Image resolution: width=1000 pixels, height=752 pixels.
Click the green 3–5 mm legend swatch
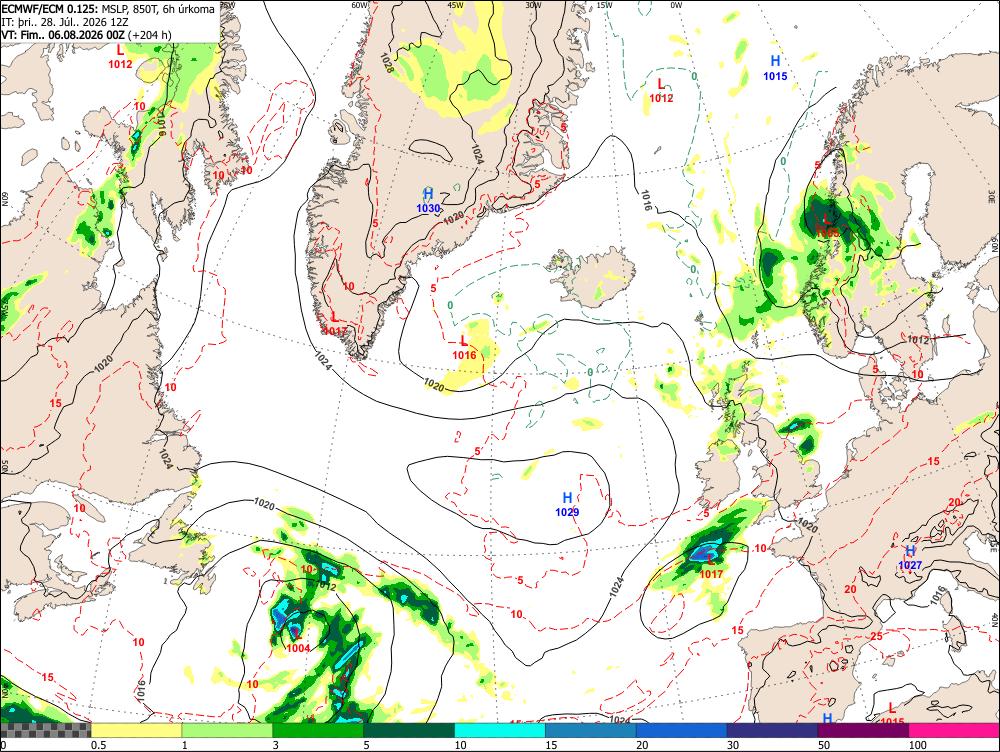click(318, 730)
